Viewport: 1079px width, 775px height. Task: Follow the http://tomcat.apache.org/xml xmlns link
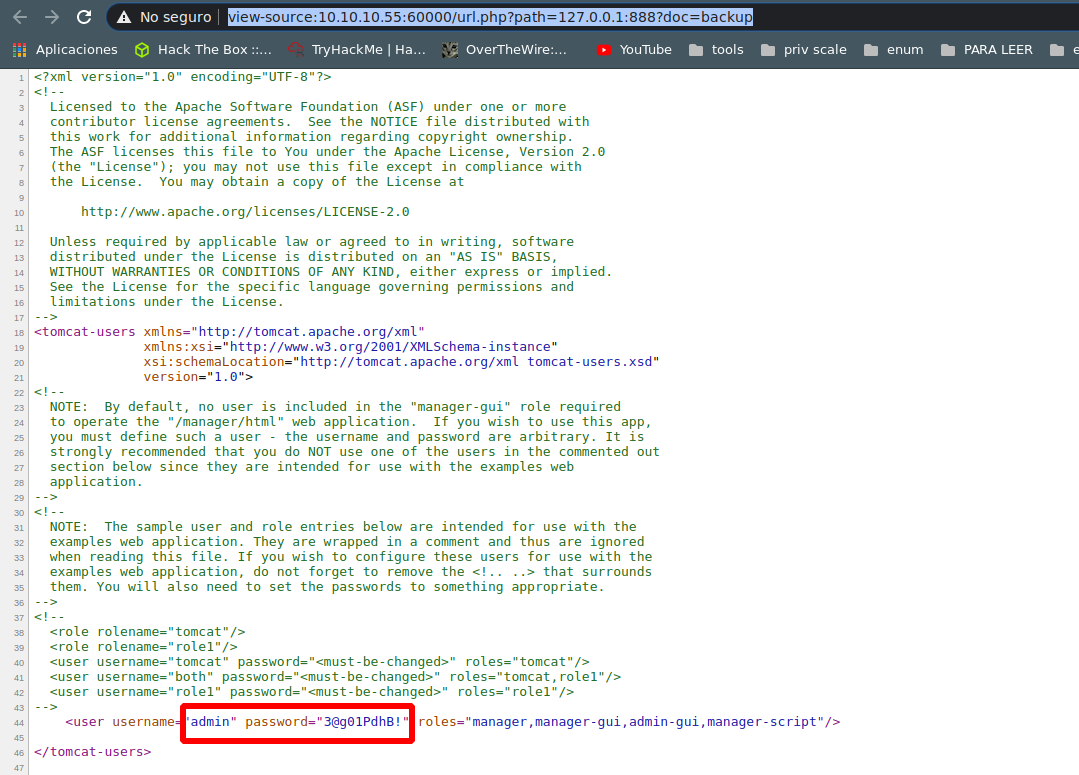click(308, 332)
